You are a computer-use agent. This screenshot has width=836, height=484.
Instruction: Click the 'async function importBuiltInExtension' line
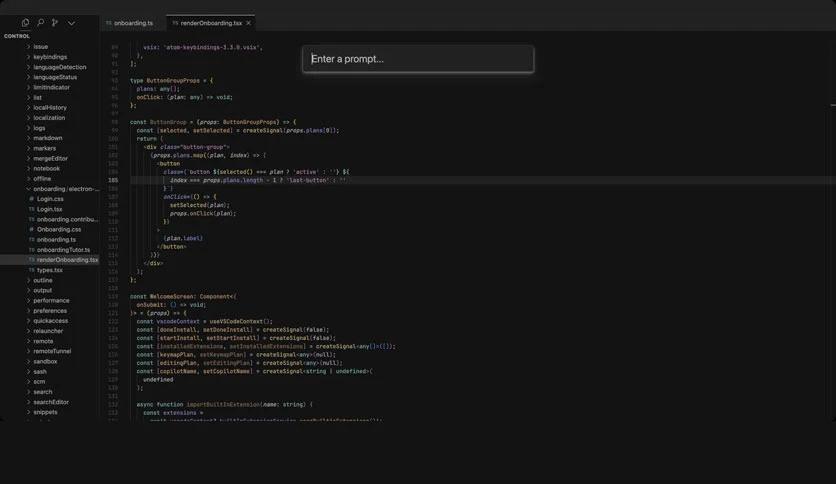pos(224,405)
